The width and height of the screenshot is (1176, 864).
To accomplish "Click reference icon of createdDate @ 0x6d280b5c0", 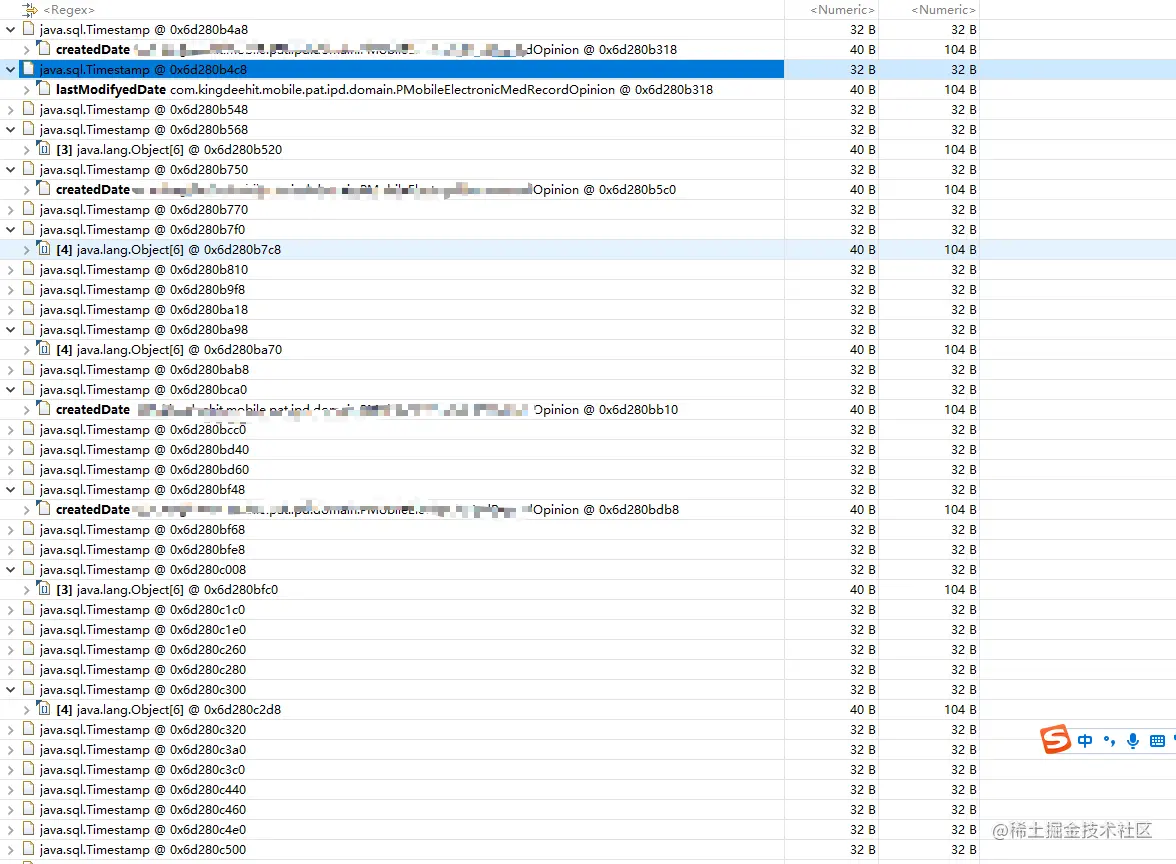I will tap(44, 189).
